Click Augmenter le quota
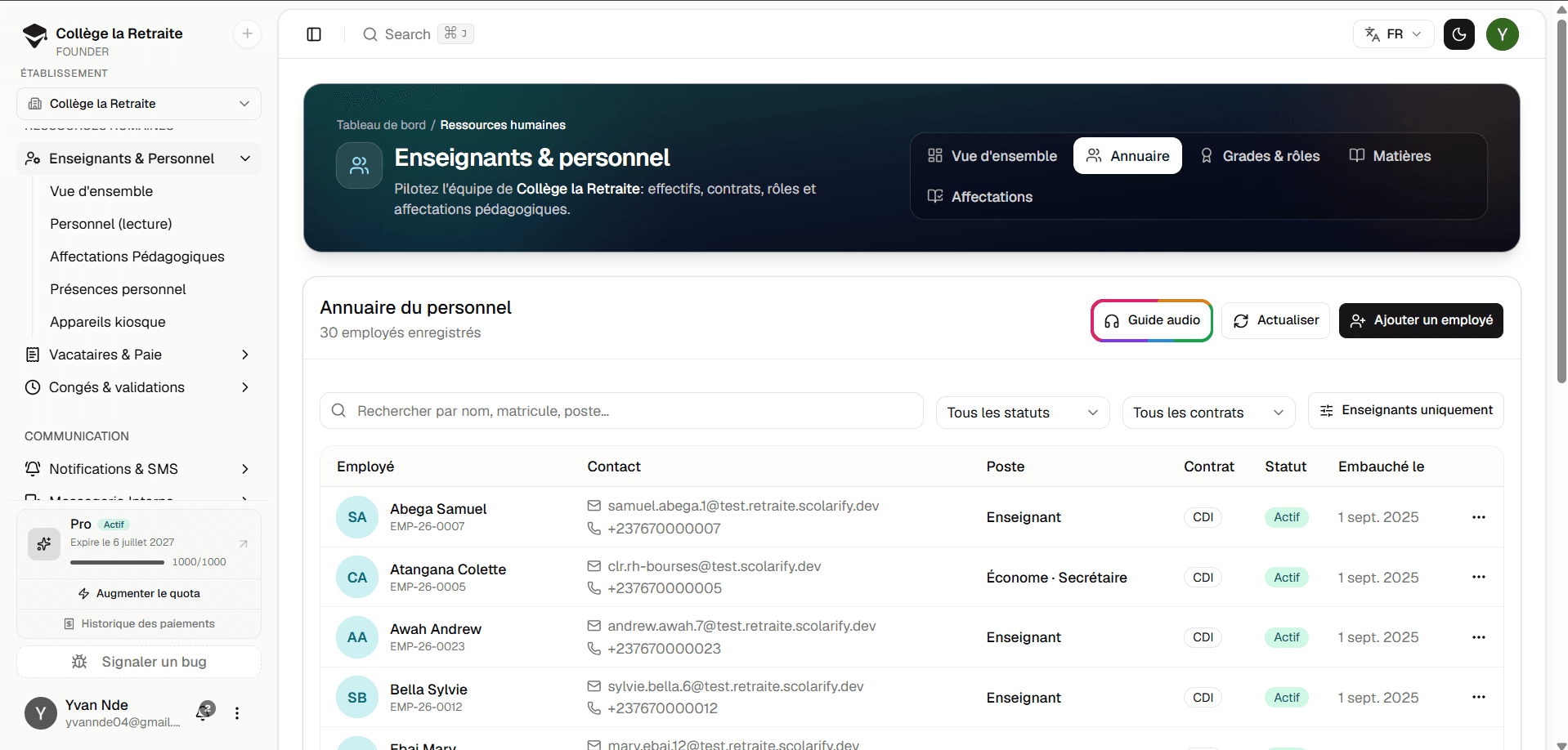 [139, 594]
